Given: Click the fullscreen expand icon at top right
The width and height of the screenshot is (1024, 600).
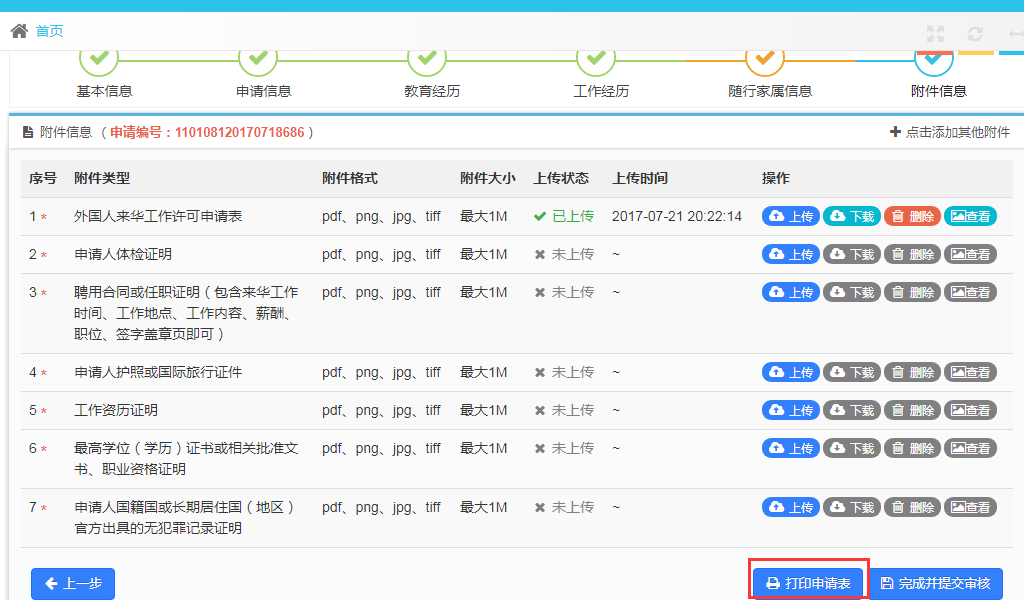Looking at the screenshot, I should (935, 34).
